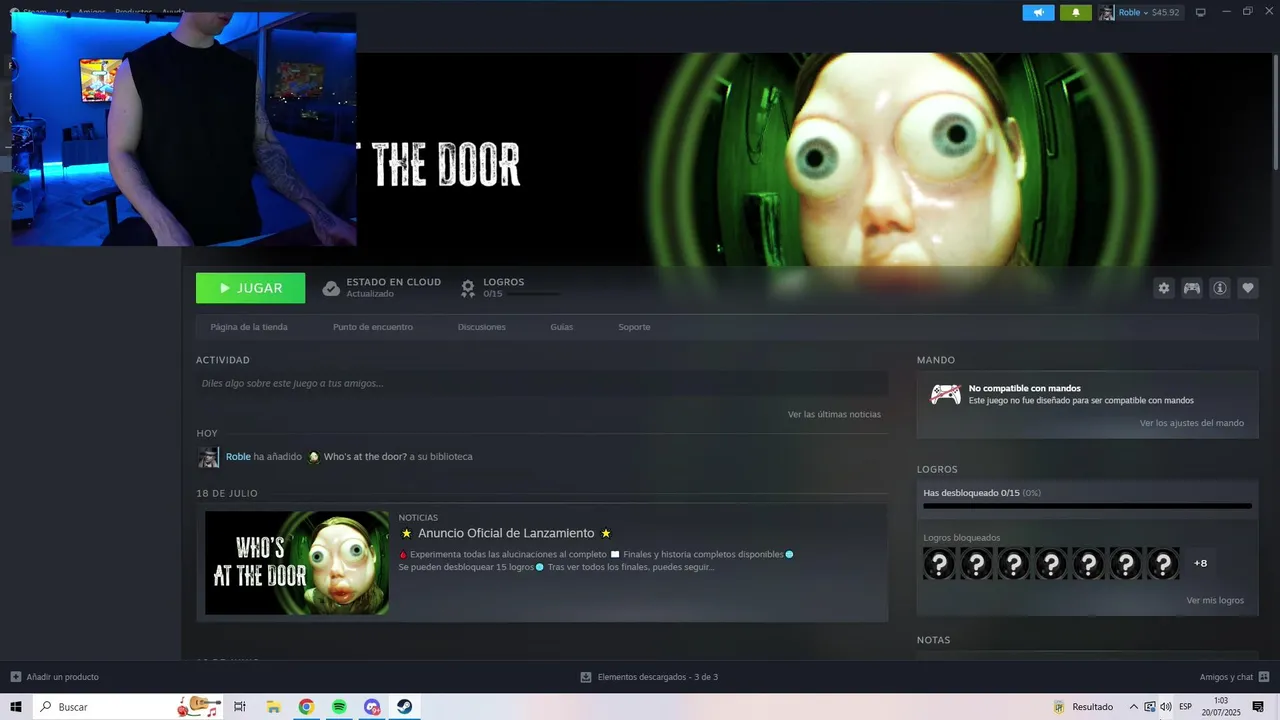Screen dimensions: 1280x720
Task: Open the green notifications bell
Action: tap(1076, 12)
